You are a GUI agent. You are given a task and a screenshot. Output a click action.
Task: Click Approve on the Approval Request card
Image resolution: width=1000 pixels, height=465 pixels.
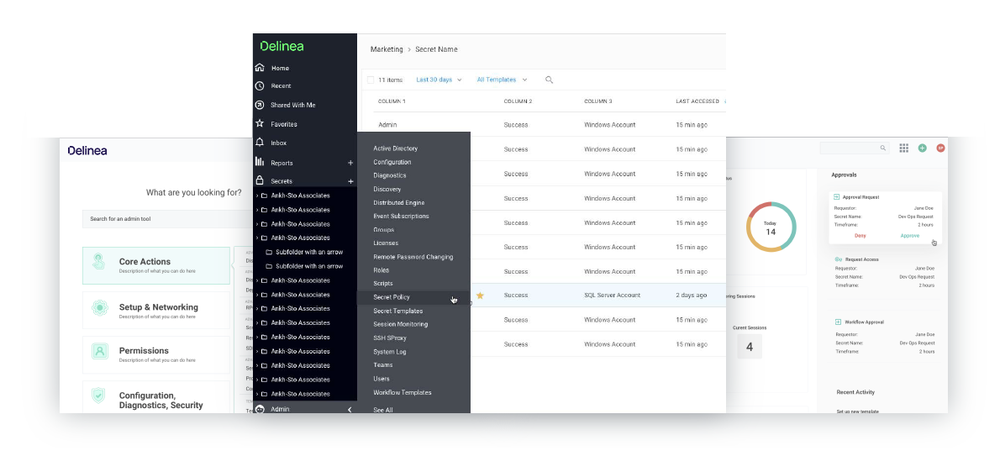point(910,235)
